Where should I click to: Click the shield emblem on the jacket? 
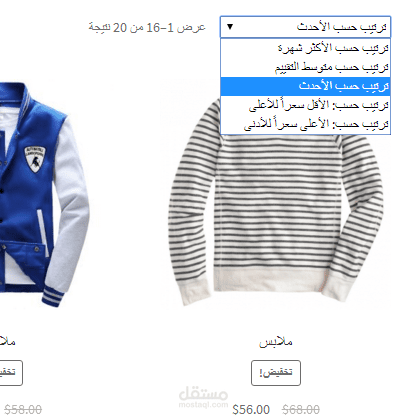[x=35, y=159]
